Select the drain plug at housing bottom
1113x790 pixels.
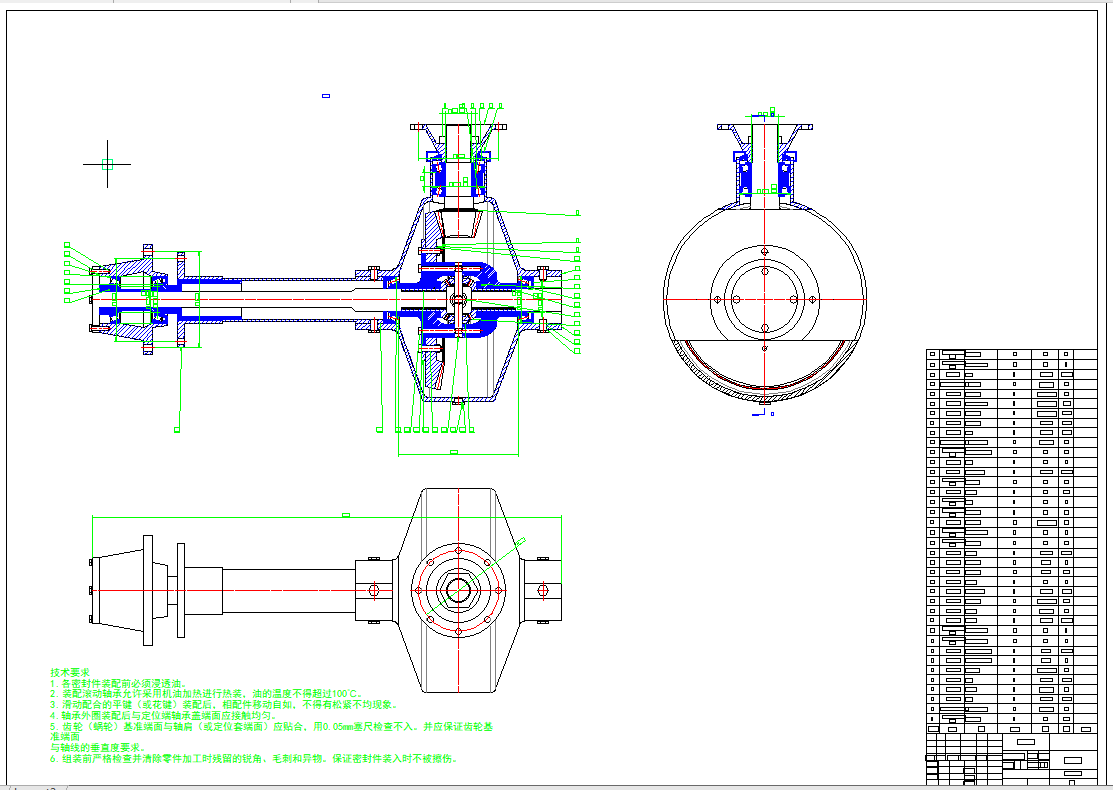point(458,401)
